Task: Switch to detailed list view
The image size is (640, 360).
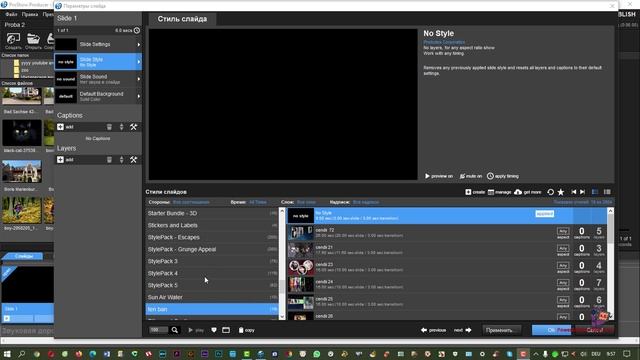Action: [x=607, y=192]
